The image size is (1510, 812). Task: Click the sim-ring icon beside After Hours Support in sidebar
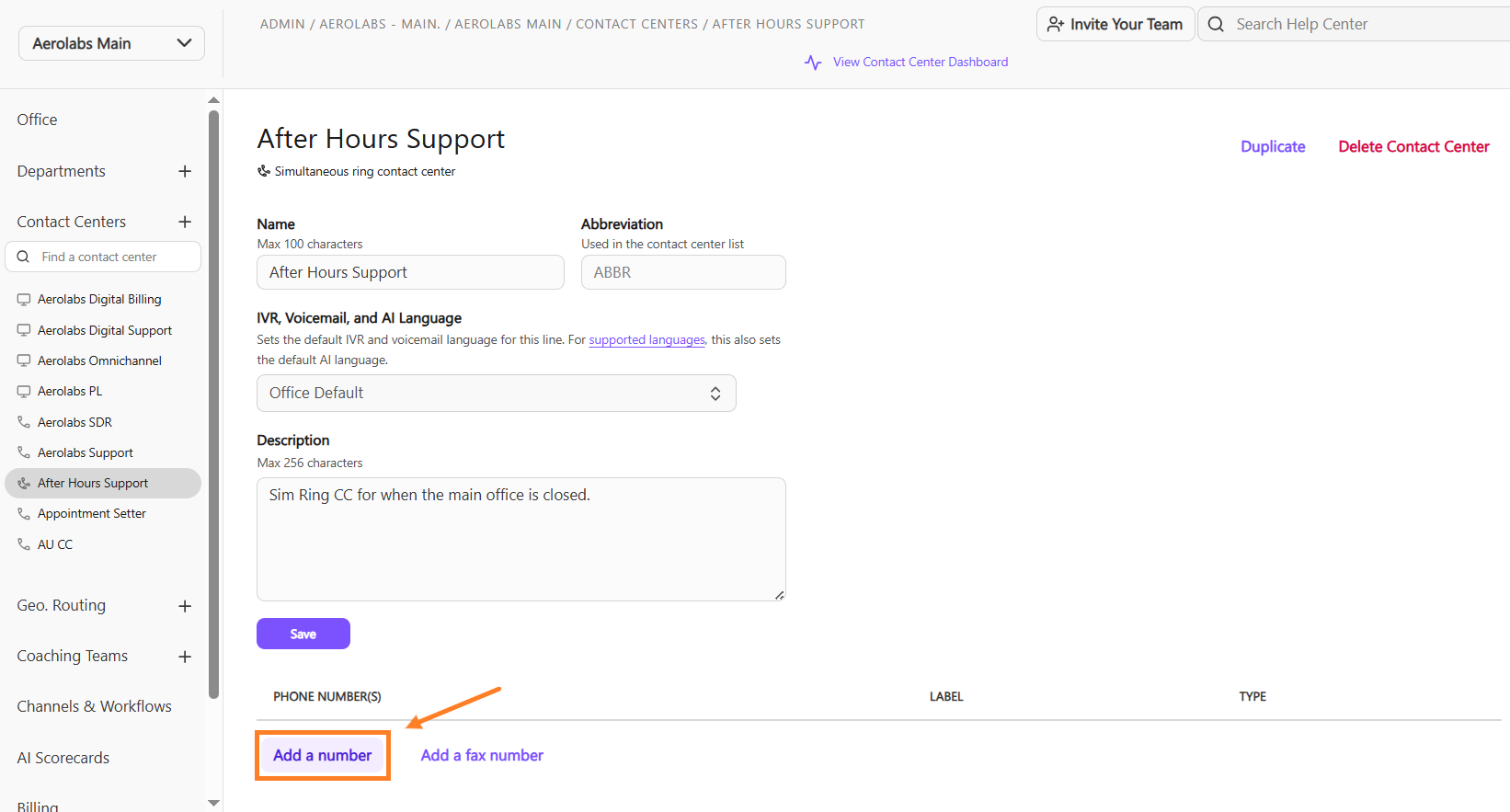24,483
